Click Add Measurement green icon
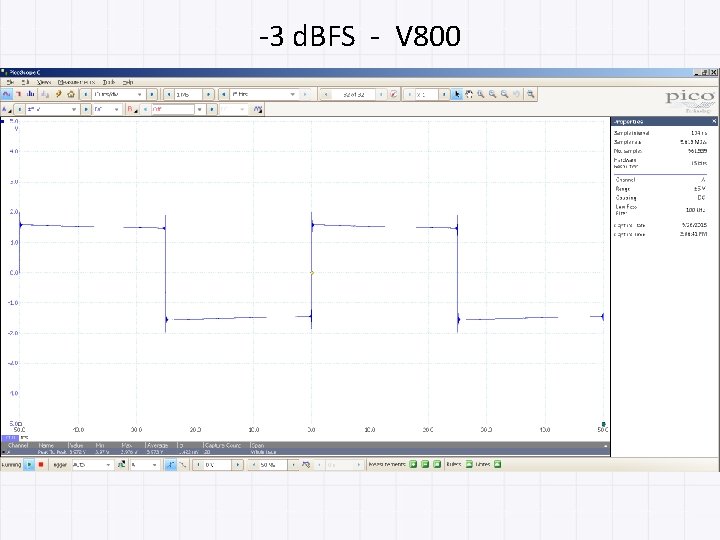 click(413, 464)
